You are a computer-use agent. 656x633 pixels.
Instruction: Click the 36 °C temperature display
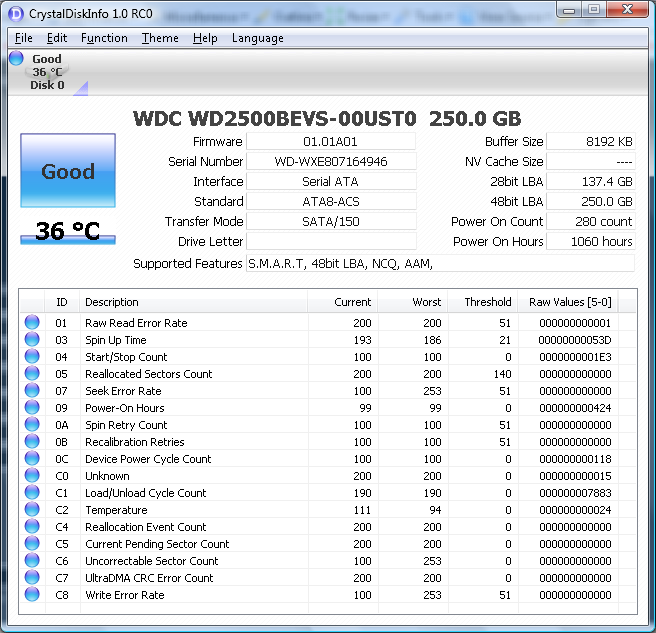(68, 231)
